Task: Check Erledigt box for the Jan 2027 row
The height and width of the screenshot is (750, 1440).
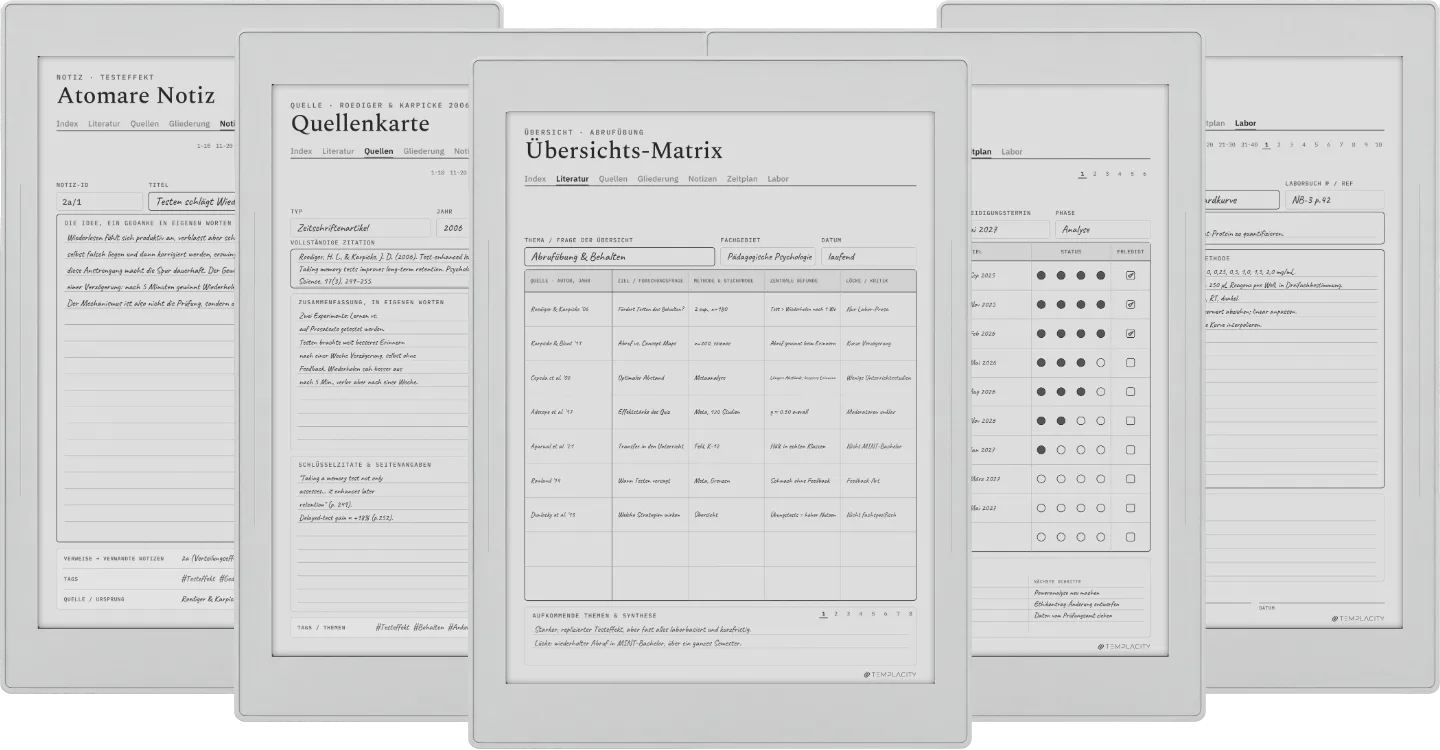Action: pos(1131,450)
